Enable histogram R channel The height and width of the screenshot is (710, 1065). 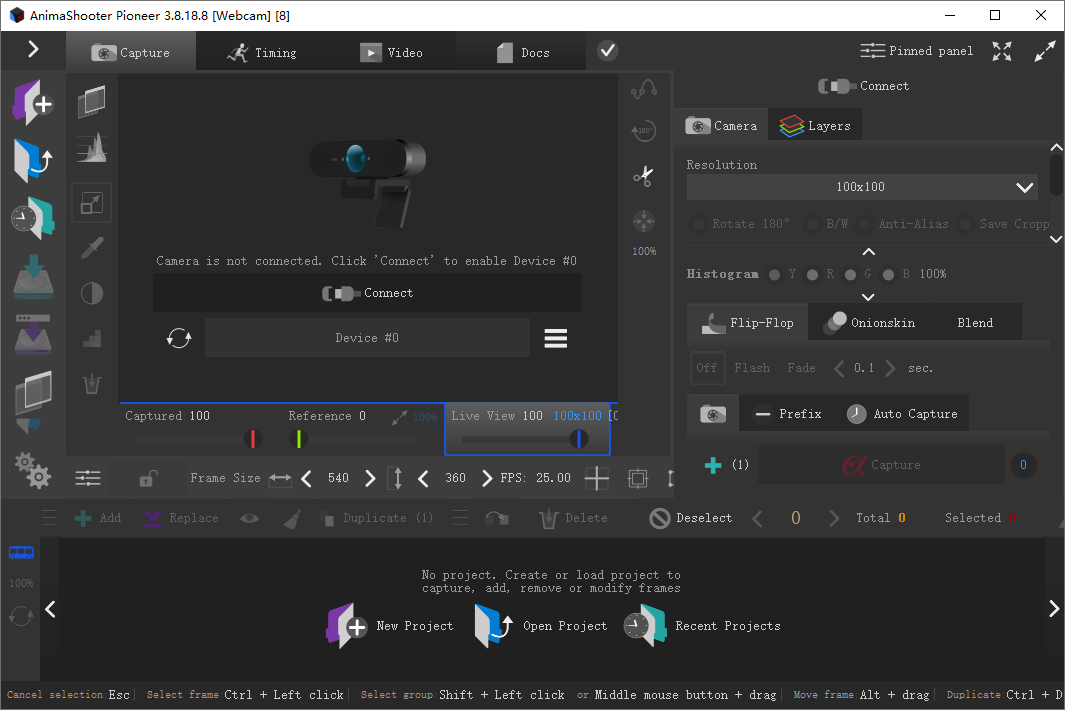(x=812, y=274)
